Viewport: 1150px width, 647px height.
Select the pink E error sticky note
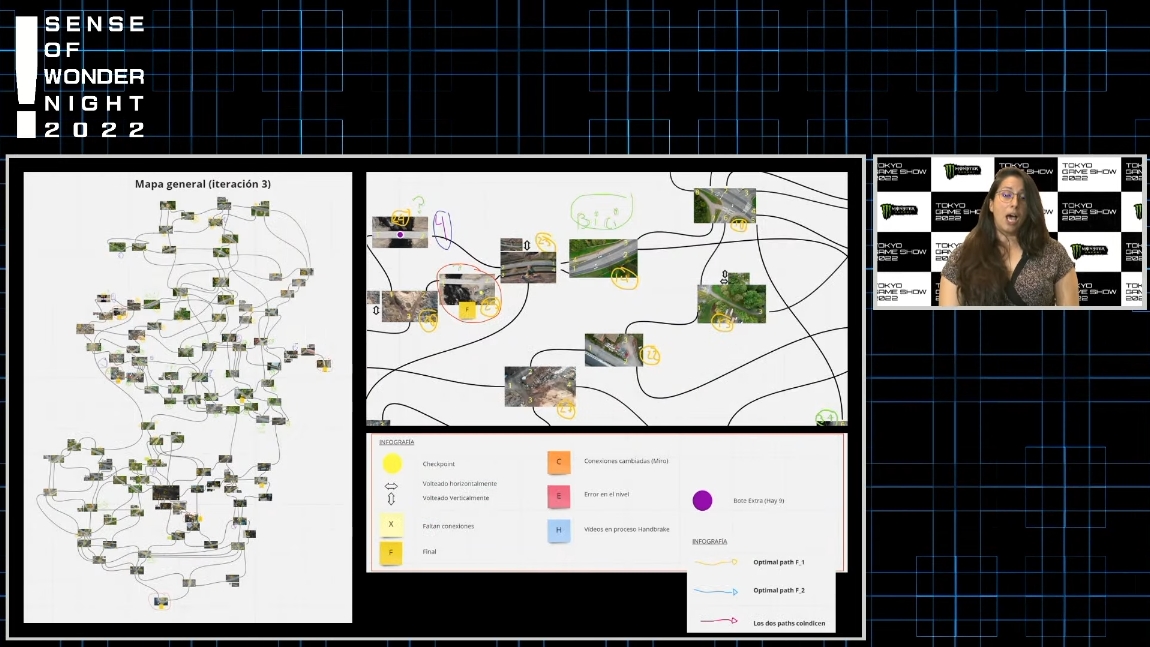[x=558, y=496]
